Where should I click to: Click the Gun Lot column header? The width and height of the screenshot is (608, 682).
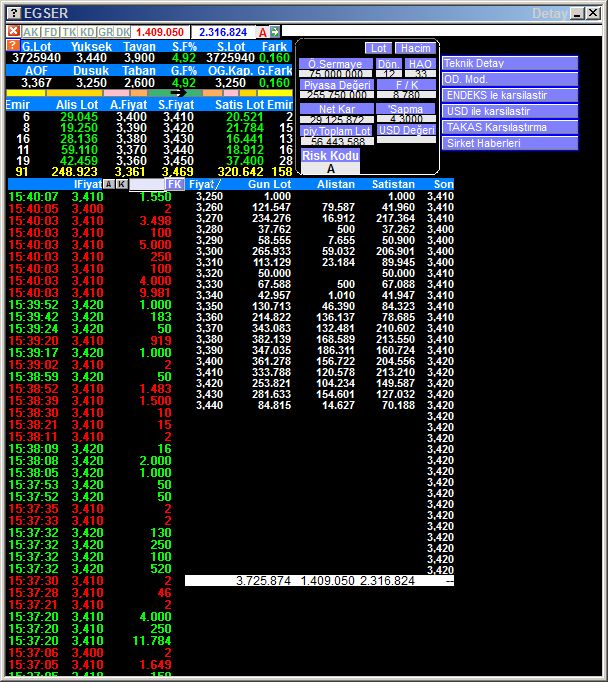coord(269,184)
